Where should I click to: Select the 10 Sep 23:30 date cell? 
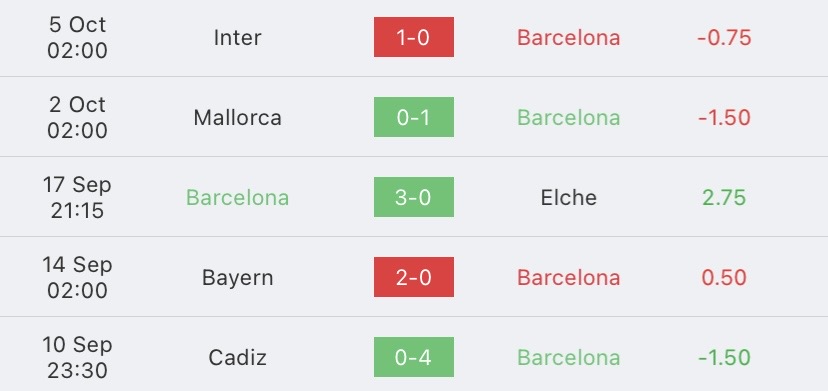click(77, 358)
